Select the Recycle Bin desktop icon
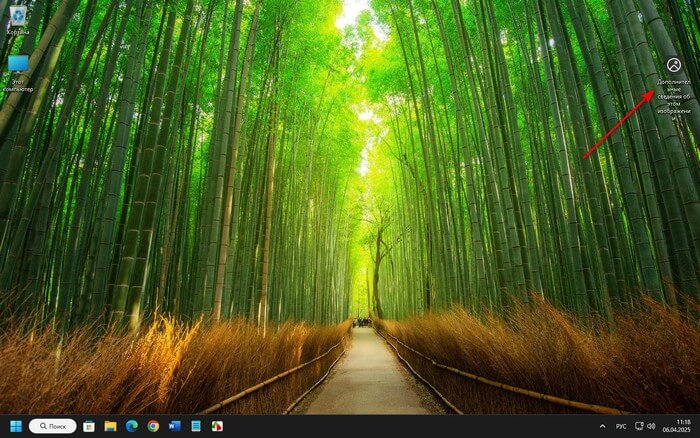Image resolution: width=700 pixels, height=438 pixels. (17, 17)
